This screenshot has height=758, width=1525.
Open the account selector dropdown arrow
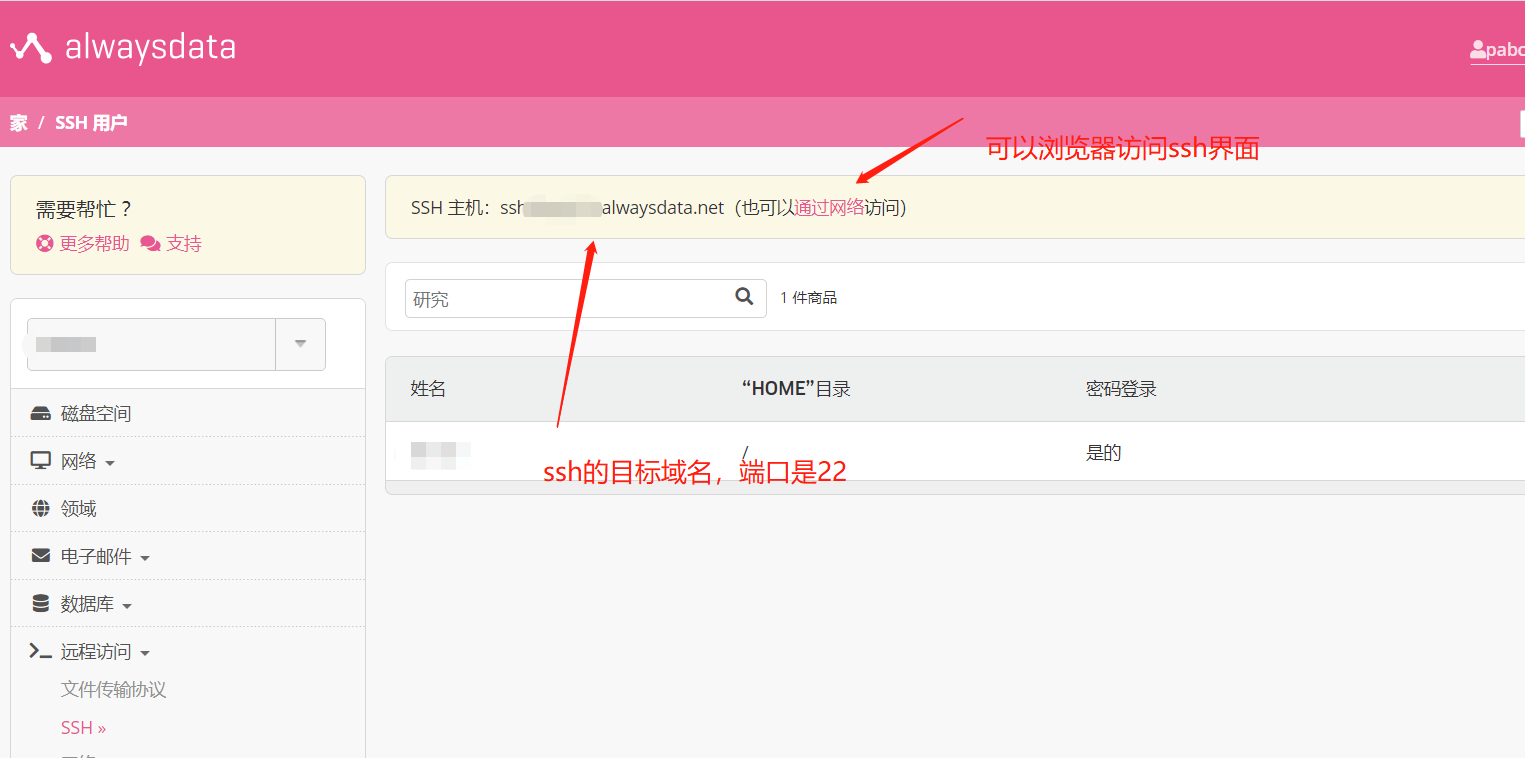(x=300, y=344)
